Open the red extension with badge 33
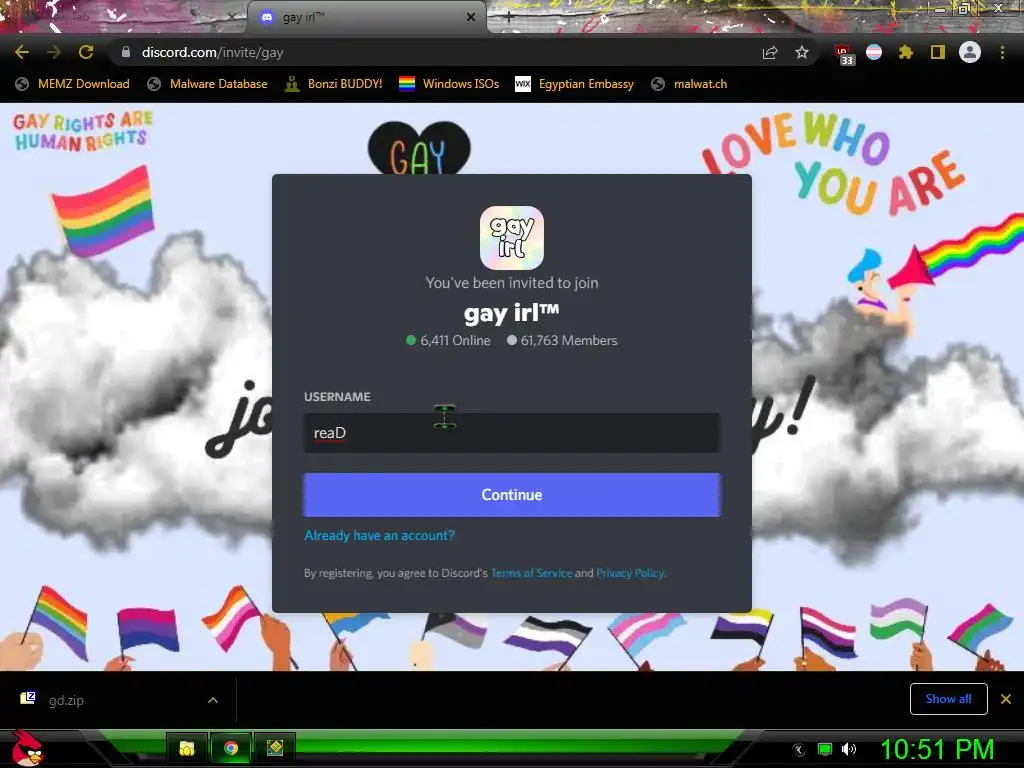 (844, 54)
